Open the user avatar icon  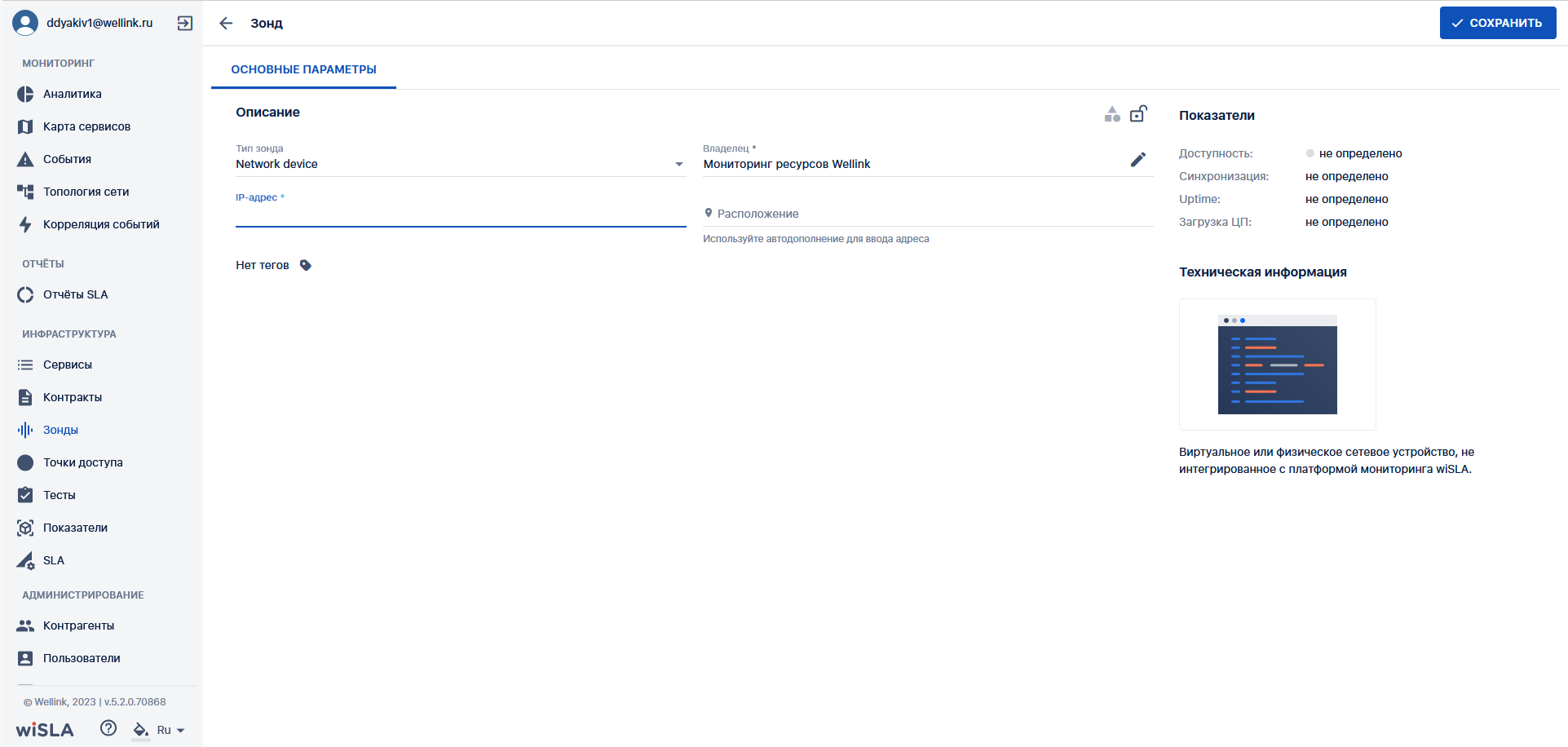pos(25,23)
